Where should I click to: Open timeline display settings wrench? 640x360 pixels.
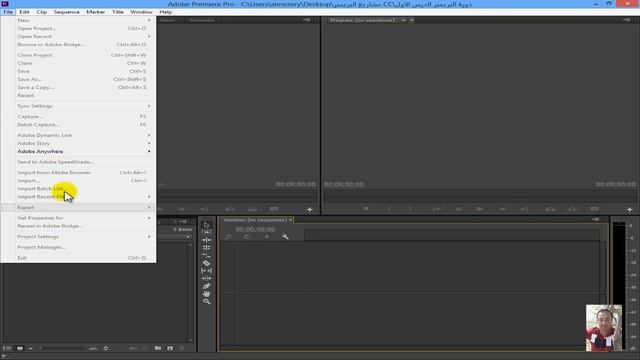click(285, 237)
